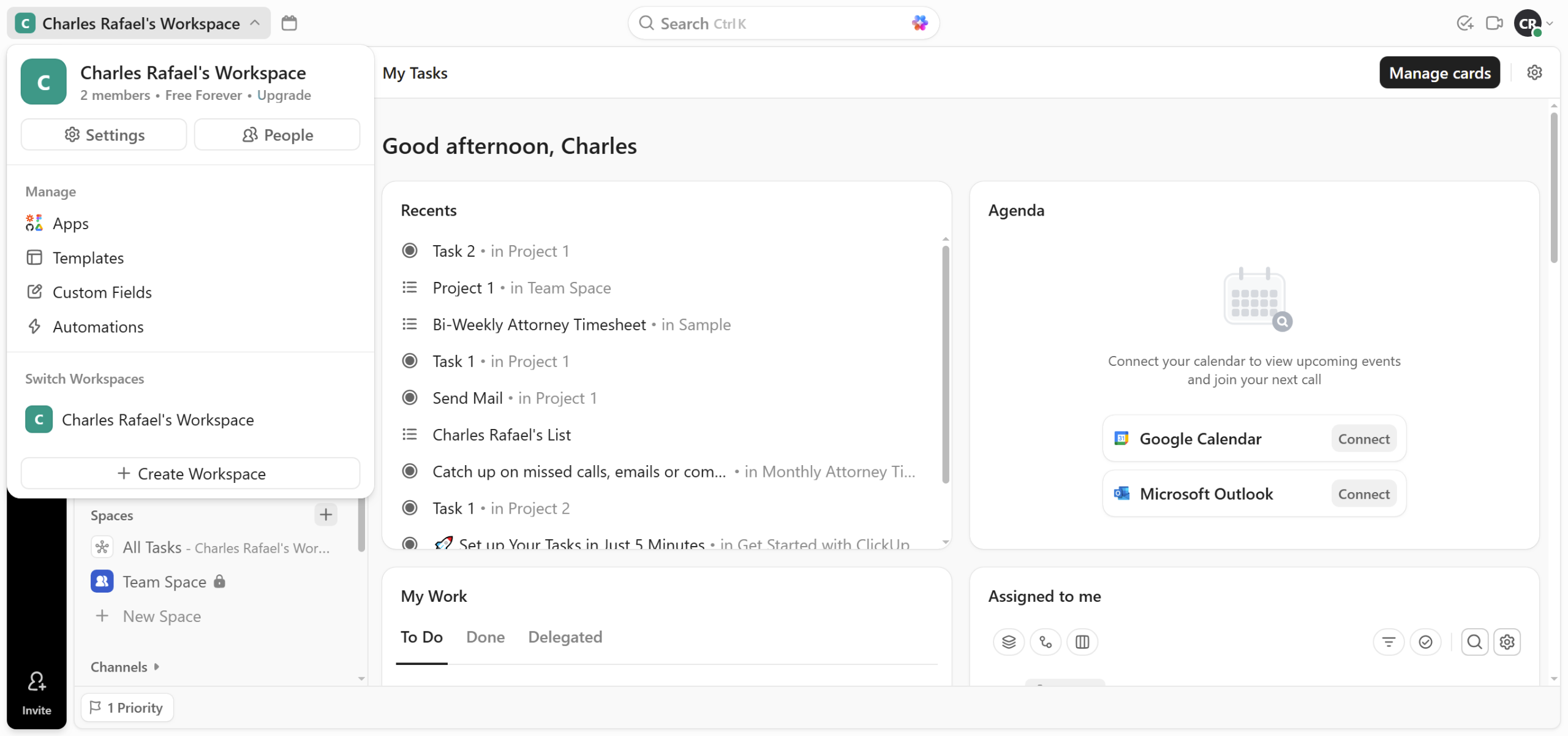Connect Google Calendar in Agenda
This screenshot has height=736, width=1568.
pos(1363,439)
